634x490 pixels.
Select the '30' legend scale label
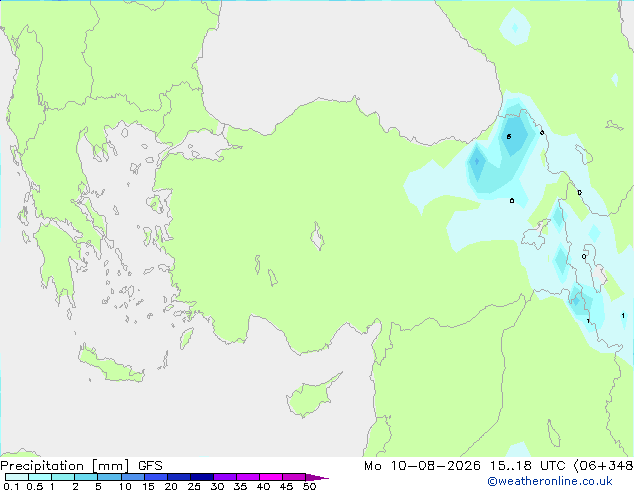point(217,486)
